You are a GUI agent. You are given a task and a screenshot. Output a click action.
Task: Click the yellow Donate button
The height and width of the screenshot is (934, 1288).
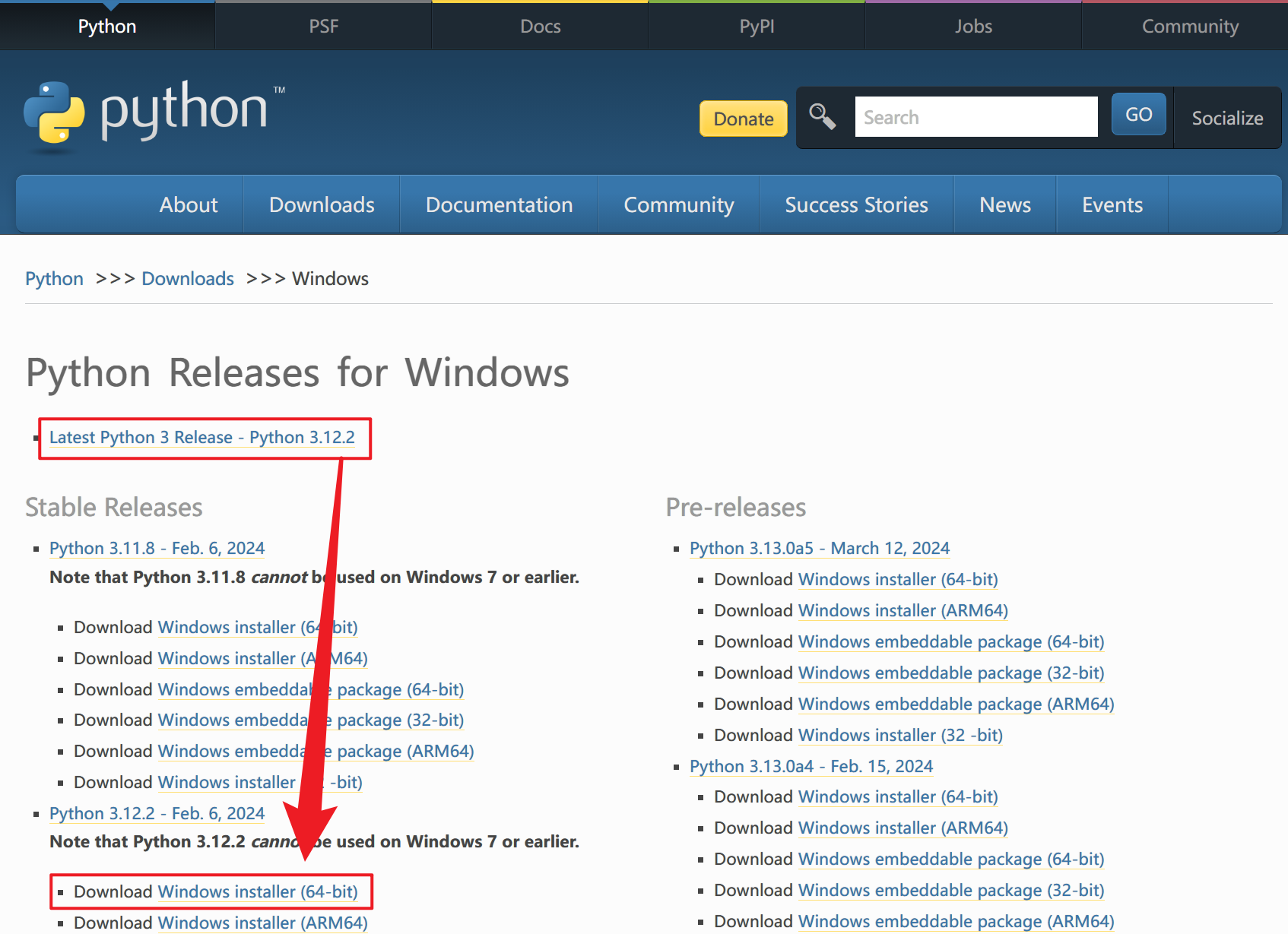point(743,119)
